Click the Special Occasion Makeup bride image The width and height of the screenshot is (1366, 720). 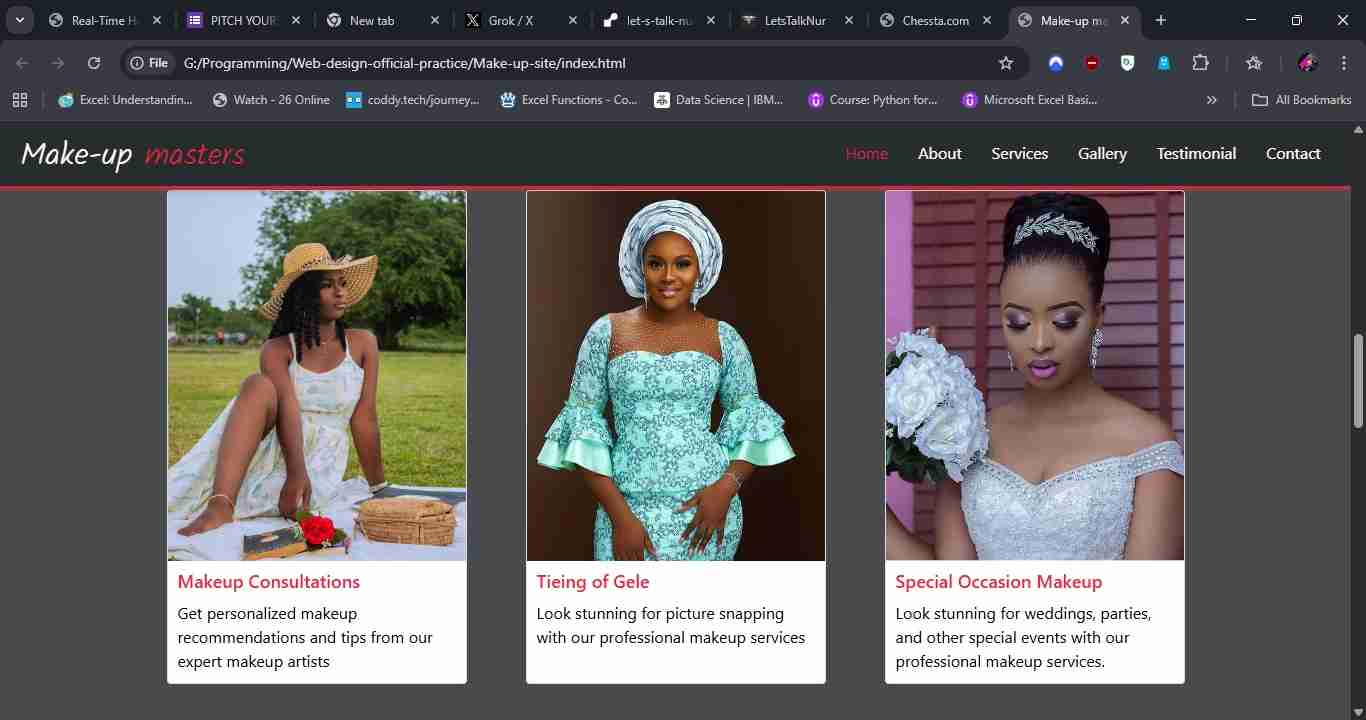[x=1034, y=375]
